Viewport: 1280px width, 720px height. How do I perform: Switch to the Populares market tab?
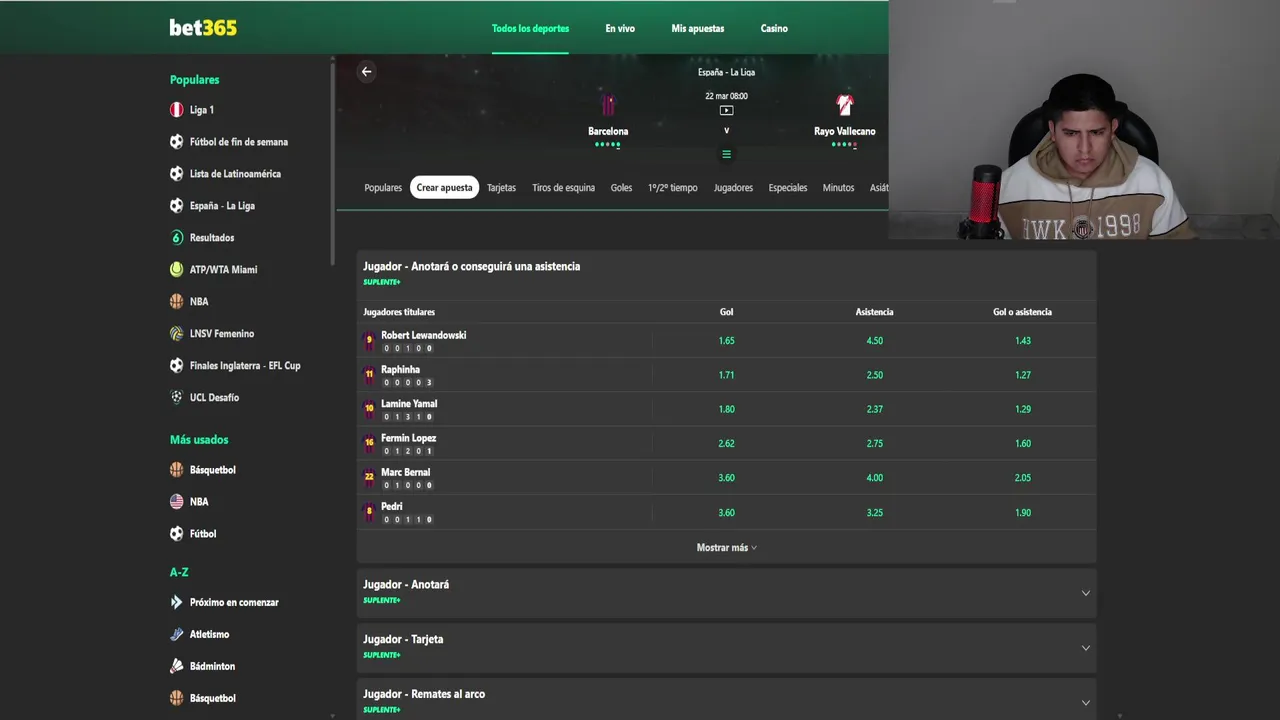coord(383,188)
